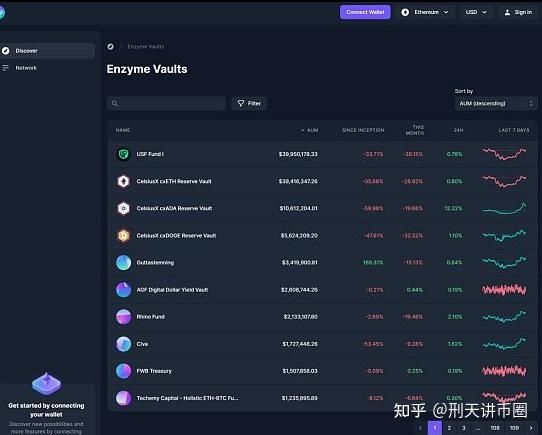The height and width of the screenshot is (435, 542).
Task: Click the Network list icon in sidebar
Action: (x=6, y=68)
